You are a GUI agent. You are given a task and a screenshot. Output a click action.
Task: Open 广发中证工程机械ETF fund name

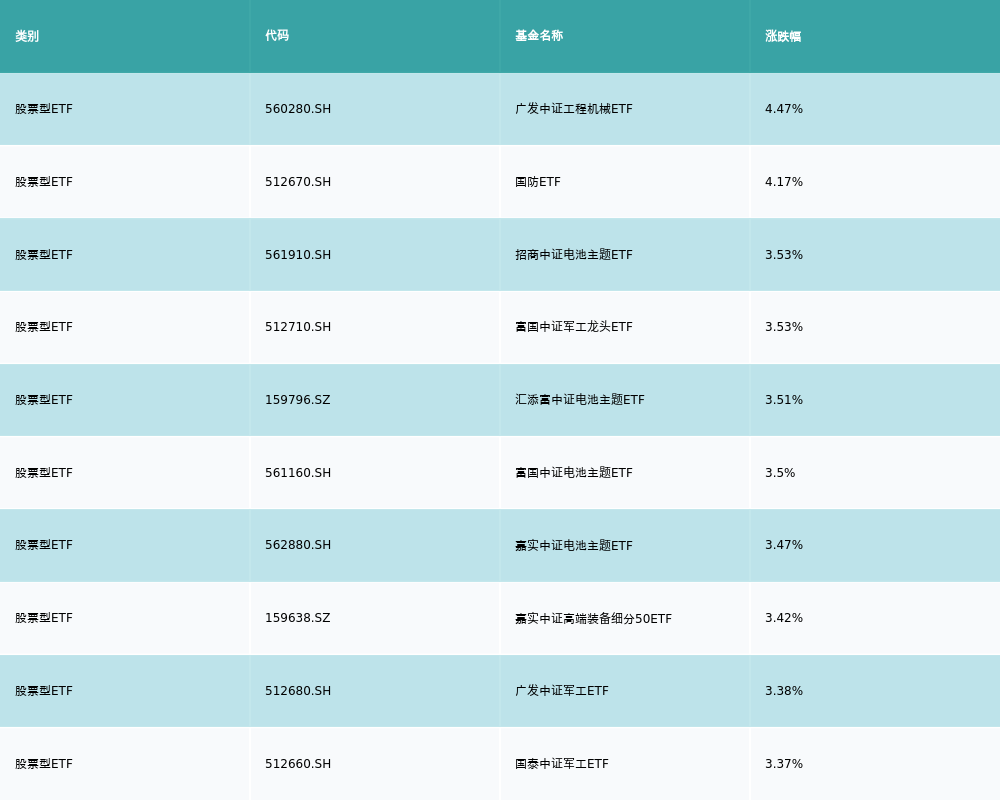point(574,109)
